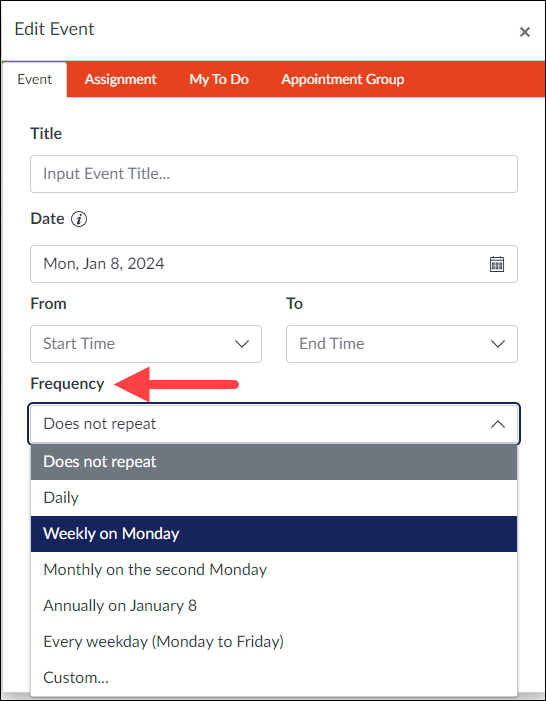Pick Weekly on Monday option

[274, 534]
